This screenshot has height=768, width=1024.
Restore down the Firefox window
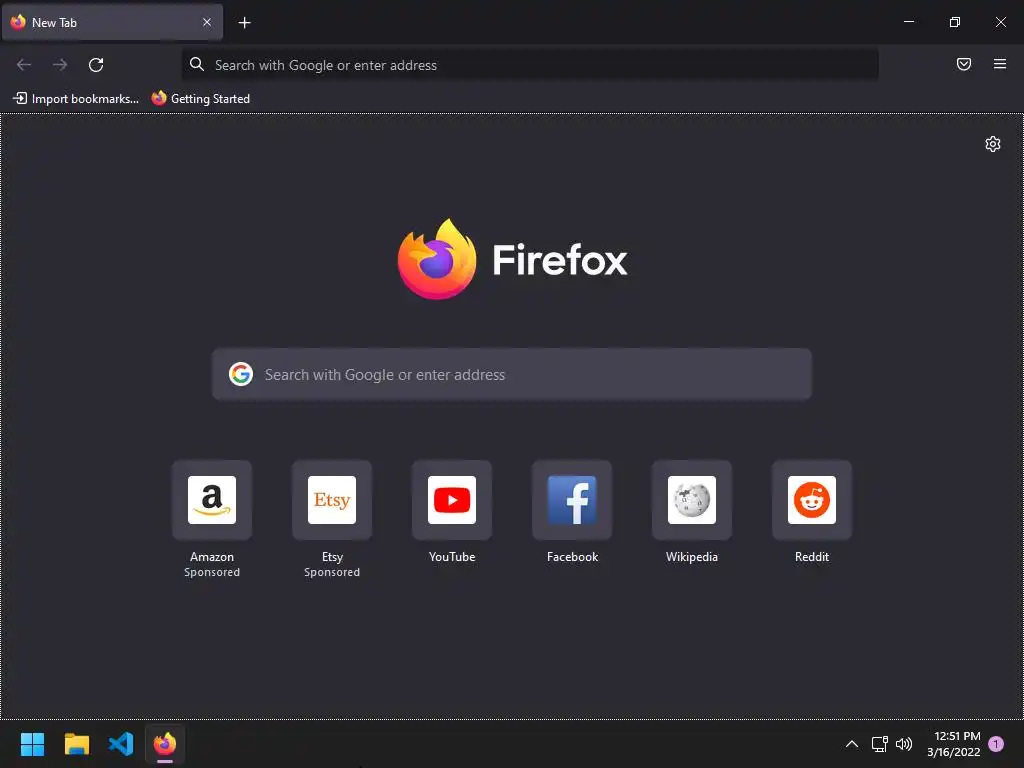(955, 22)
